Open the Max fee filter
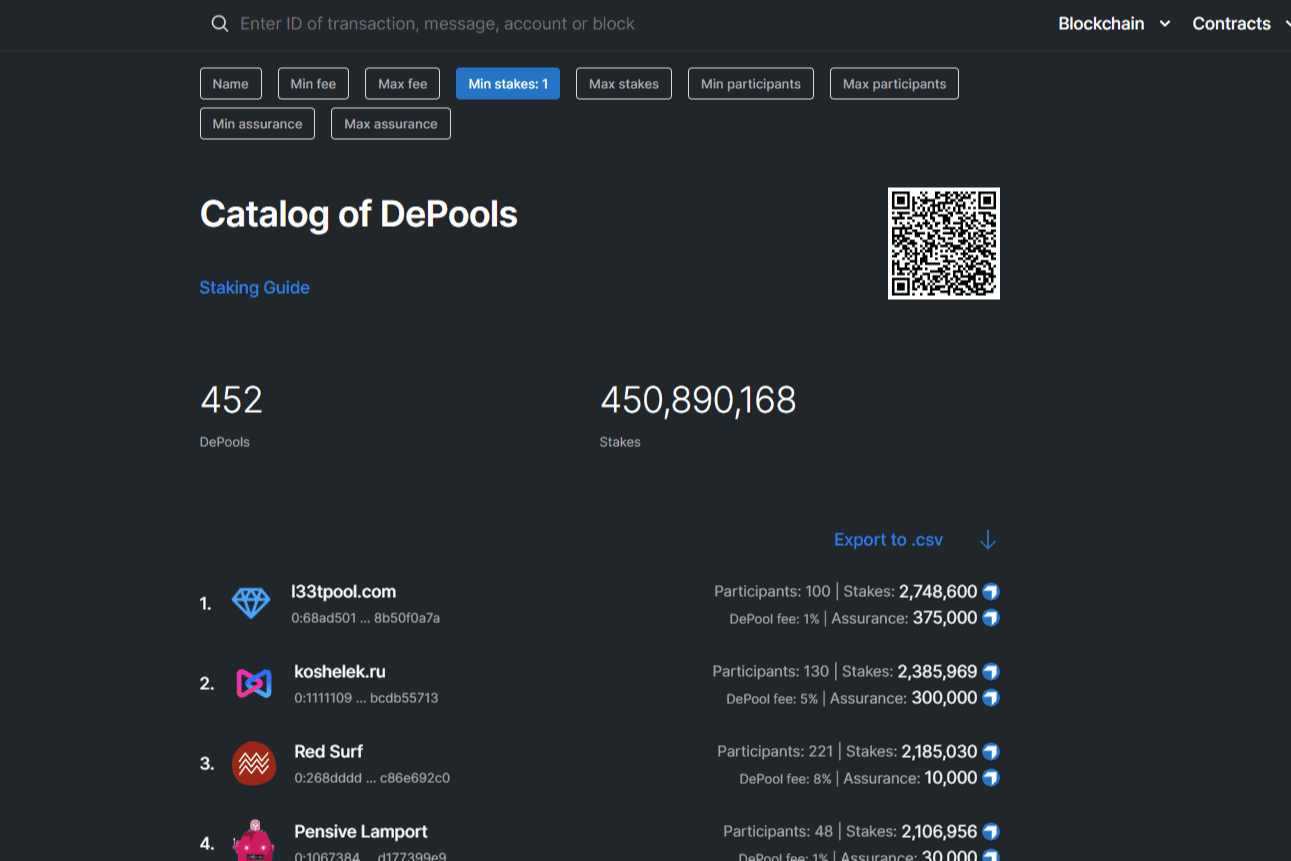 [402, 83]
